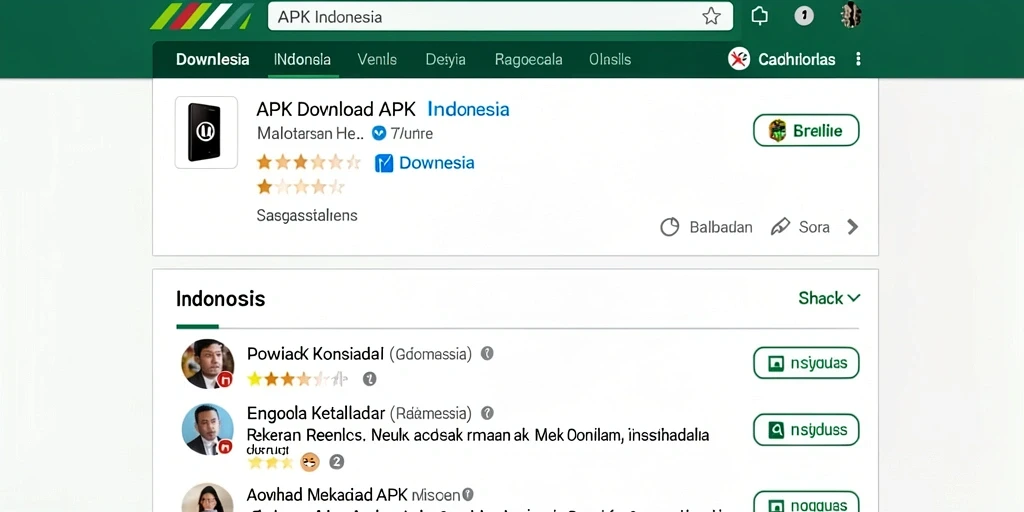Image resolution: width=1024 pixels, height=512 pixels.
Task: Click the Cadhirlorias link
Action: coord(797,60)
